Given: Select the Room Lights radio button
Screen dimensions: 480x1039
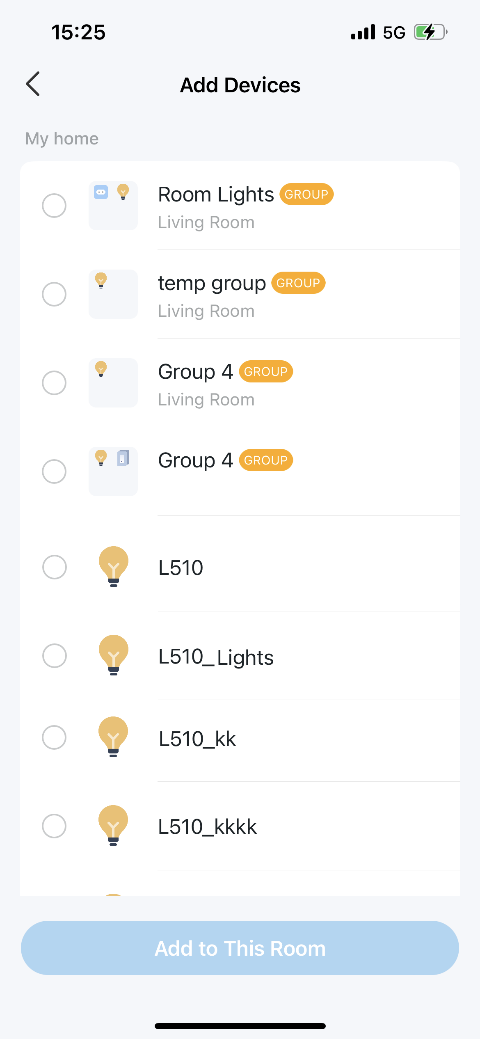Looking at the screenshot, I should click(x=54, y=205).
